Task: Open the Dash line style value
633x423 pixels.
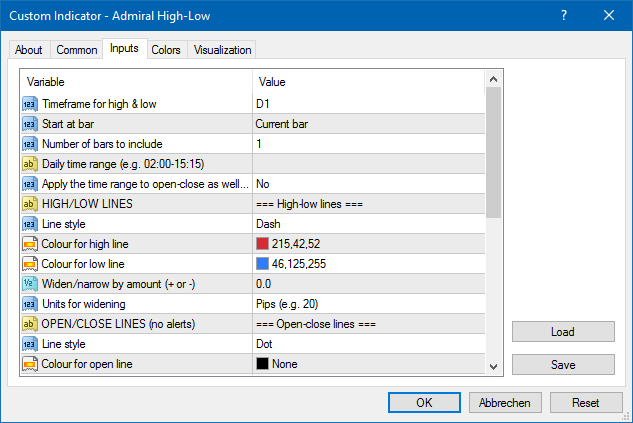Action: [x=369, y=224]
